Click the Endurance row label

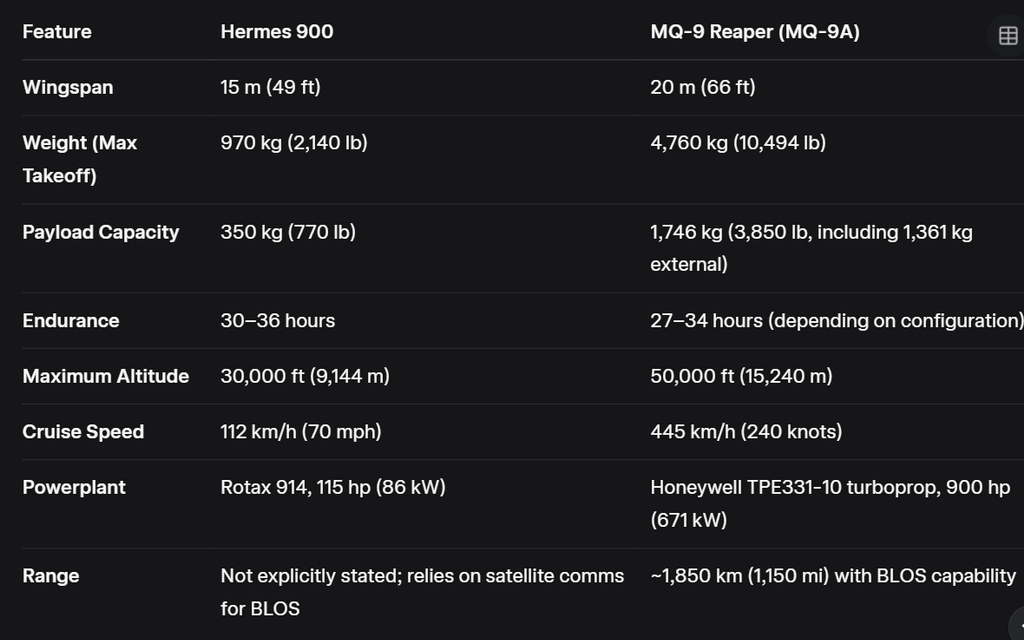click(x=71, y=321)
